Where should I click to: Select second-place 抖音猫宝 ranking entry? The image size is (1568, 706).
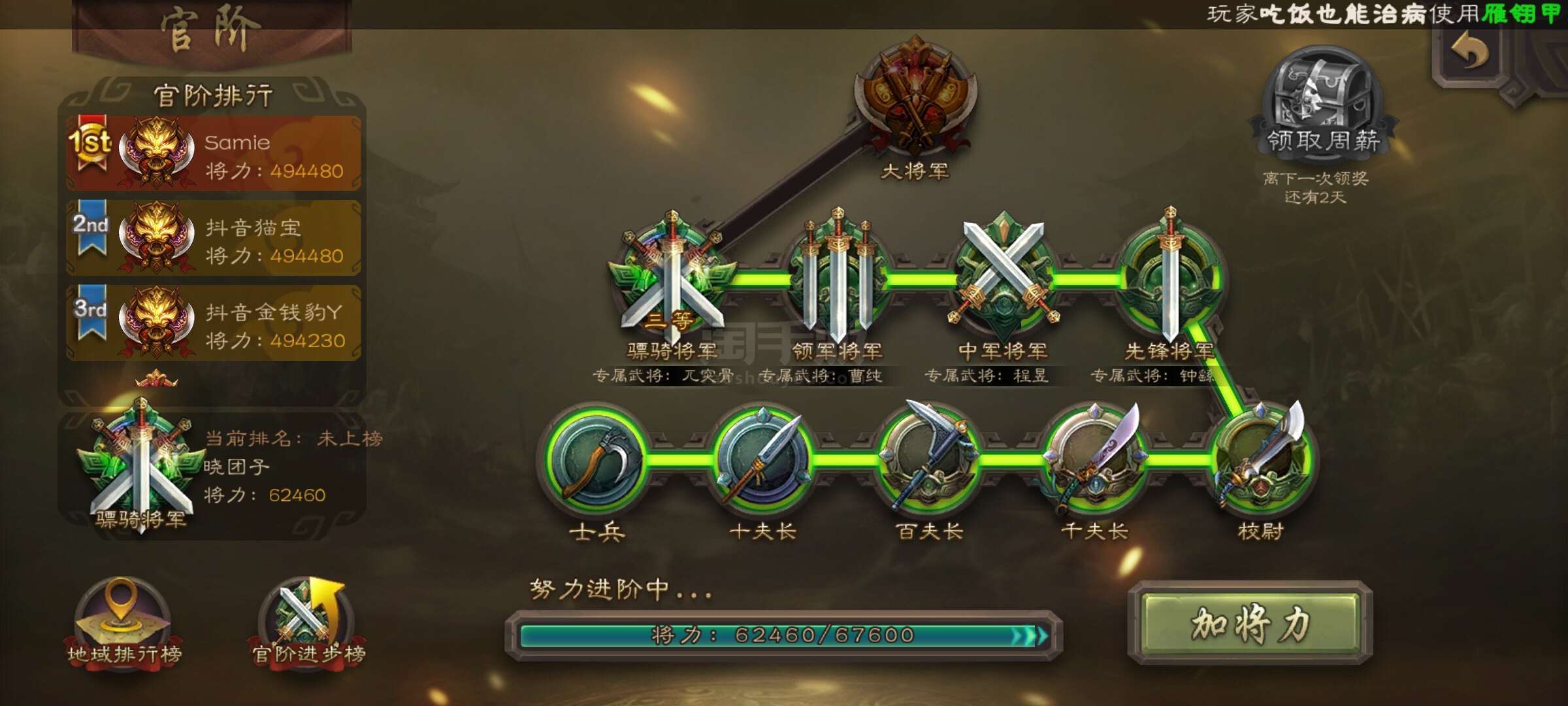point(213,237)
